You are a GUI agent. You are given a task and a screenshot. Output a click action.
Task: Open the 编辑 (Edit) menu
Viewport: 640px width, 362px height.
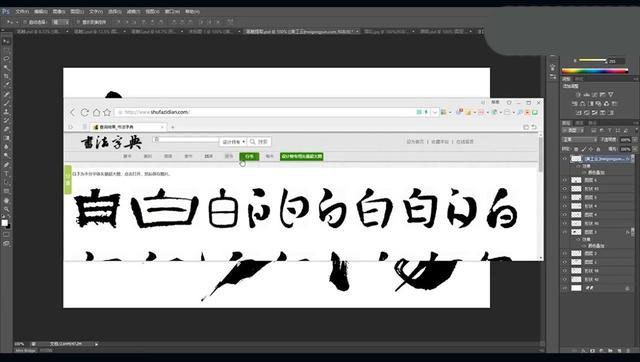(40, 11)
